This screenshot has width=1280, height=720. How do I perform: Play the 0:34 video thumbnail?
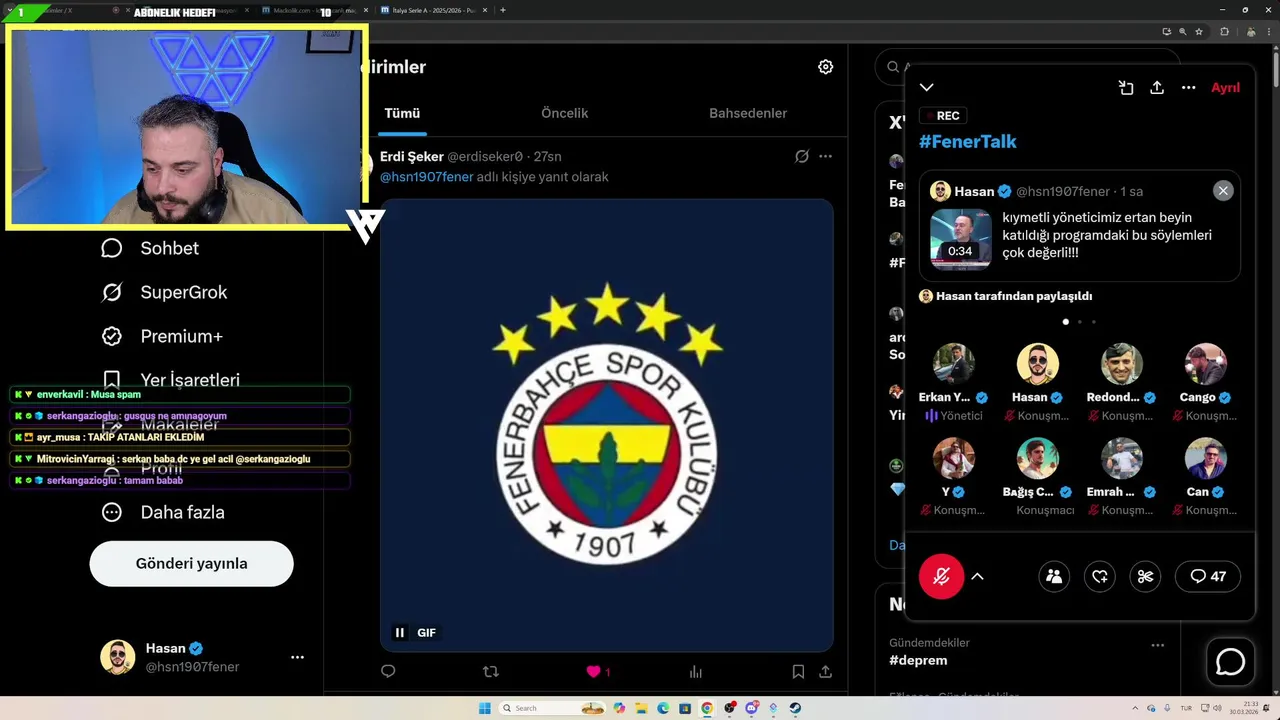point(960,239)
